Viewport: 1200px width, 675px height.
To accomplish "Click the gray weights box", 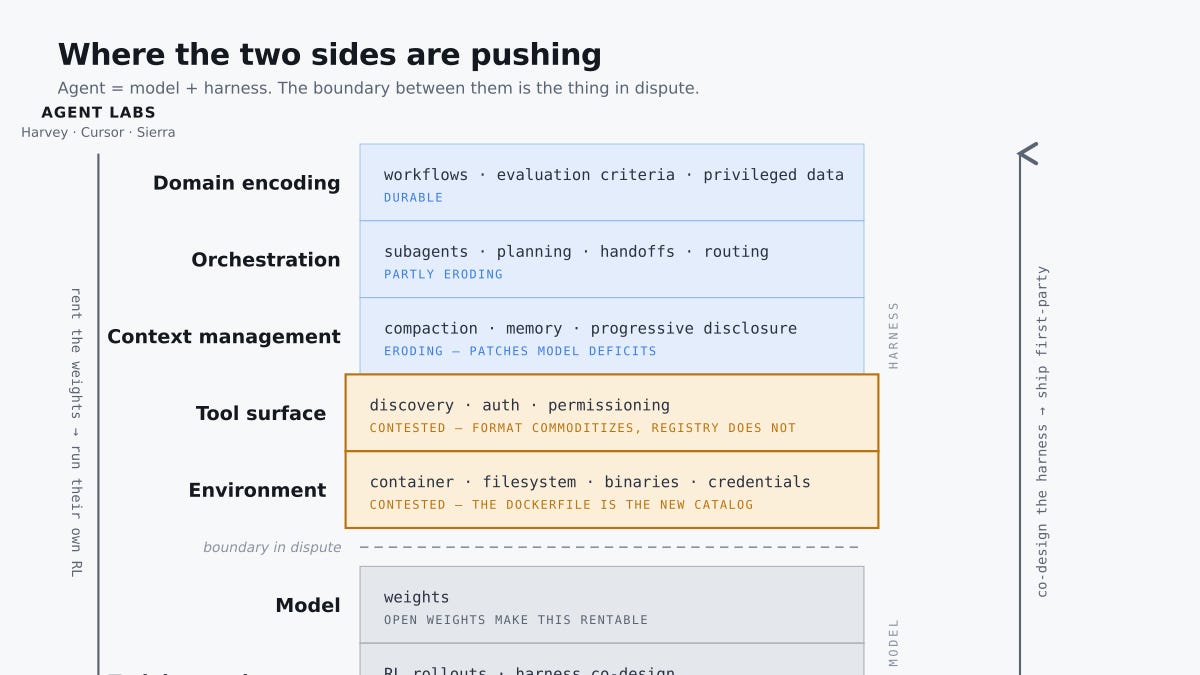I will point(612,605).
